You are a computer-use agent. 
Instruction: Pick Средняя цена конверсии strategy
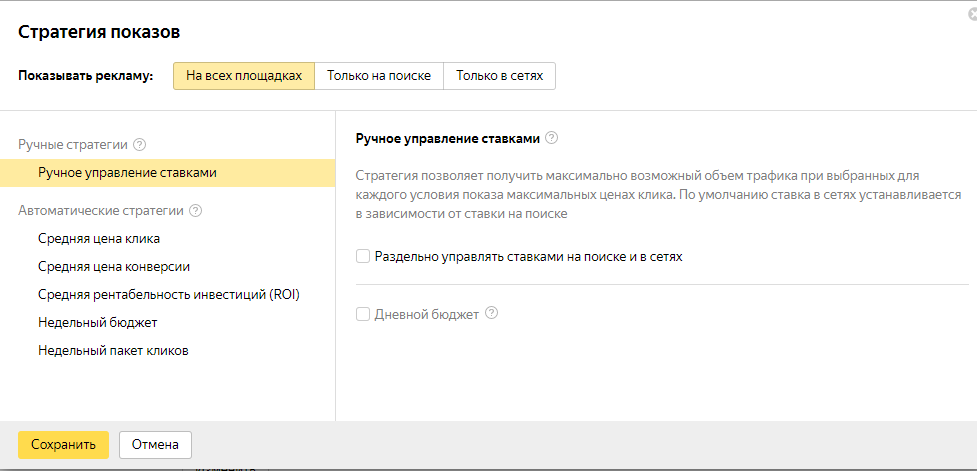pyautogui.click(x=114, y=266)
